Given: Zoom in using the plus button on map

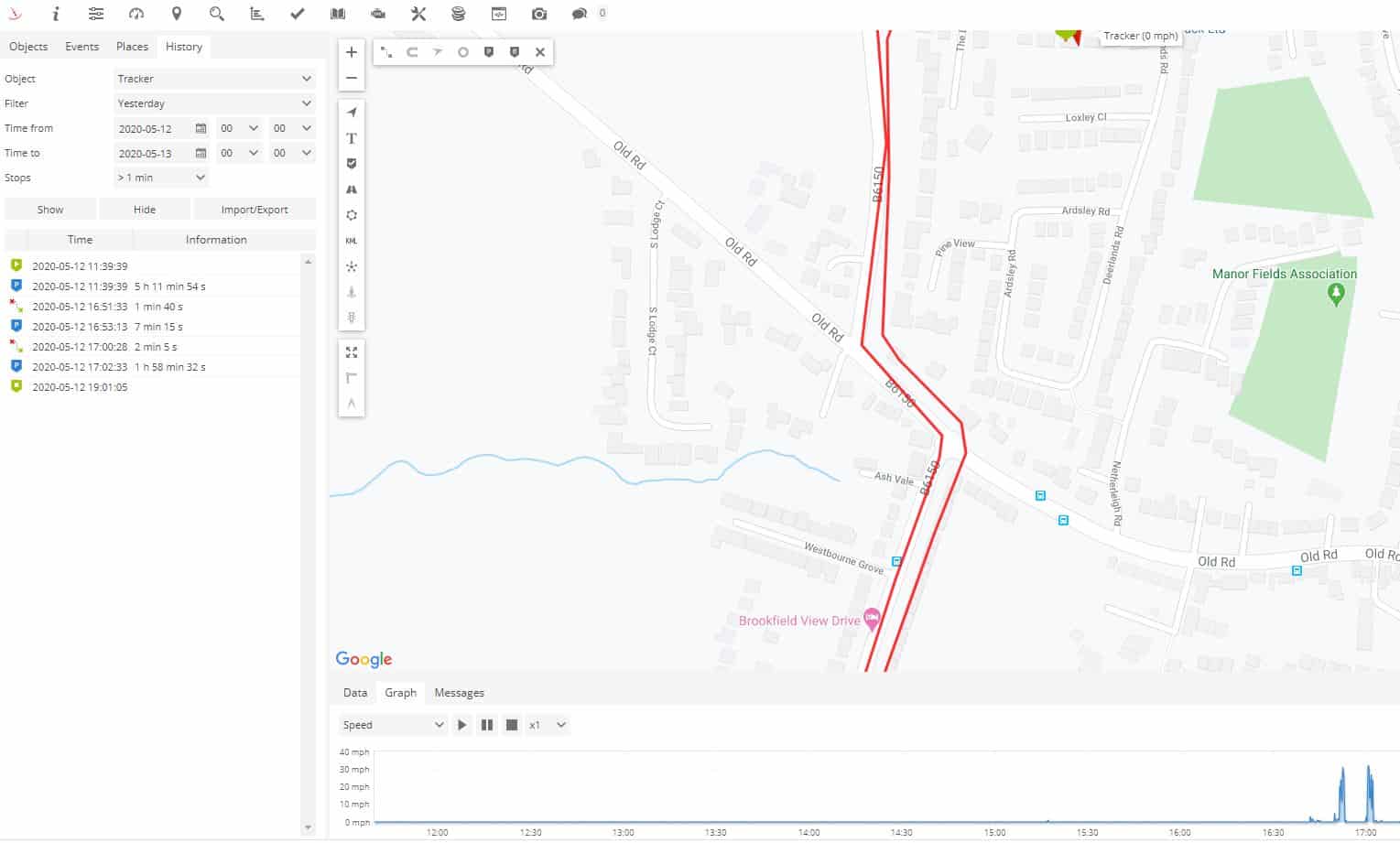Looking at the screenshot, I should pos(352,52).
